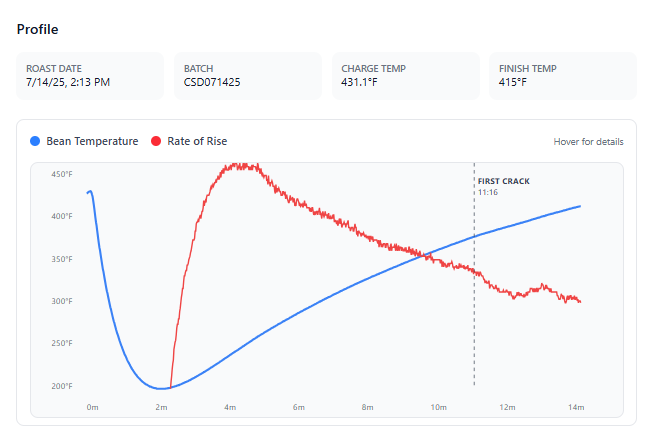The height and width of the screenshot is (440, 653).
Task: Click the red Rate of Rise legend dot
Action: tap(156, 141)
